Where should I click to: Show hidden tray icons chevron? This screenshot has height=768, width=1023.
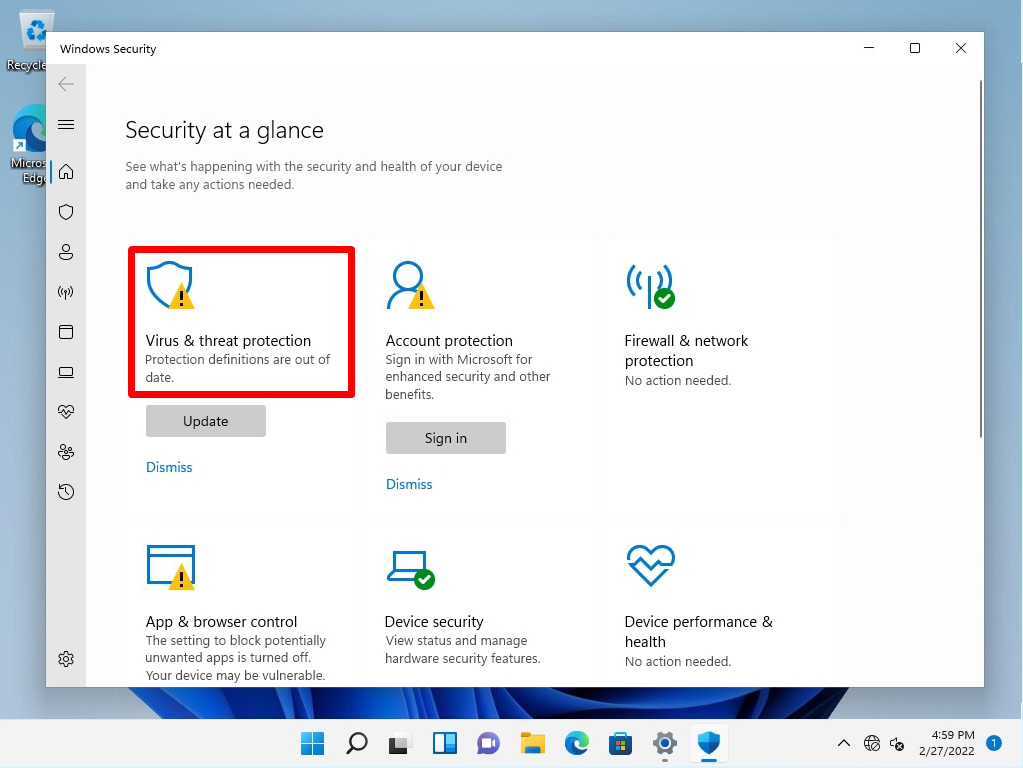[844, 743]
